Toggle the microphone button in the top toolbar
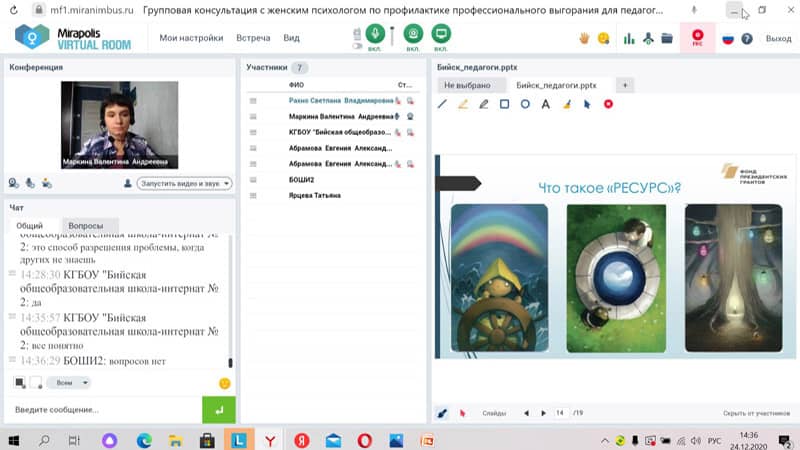Image resolution: width=800 pixels, height=450 pixels. pos(375,34)
